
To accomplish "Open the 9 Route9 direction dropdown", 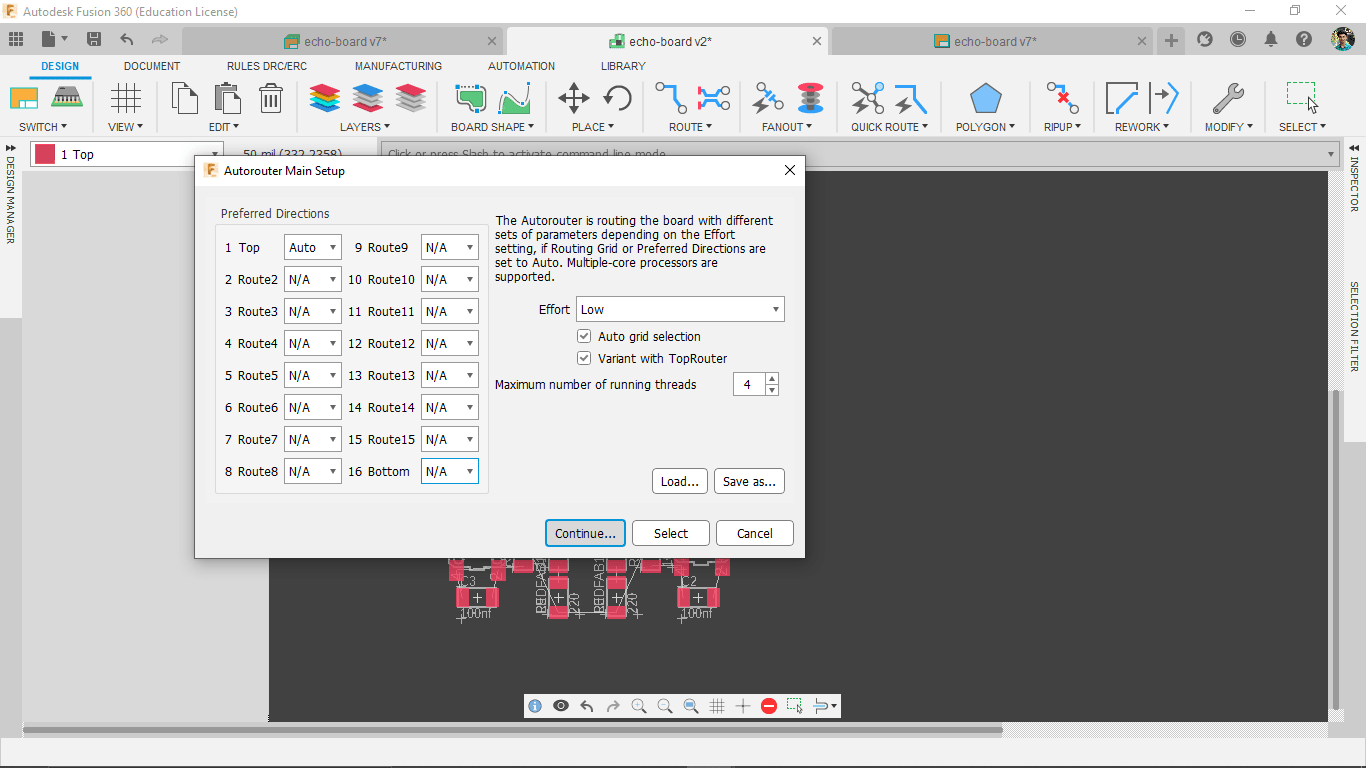I will pyautogui.click(x=450, y=247).
